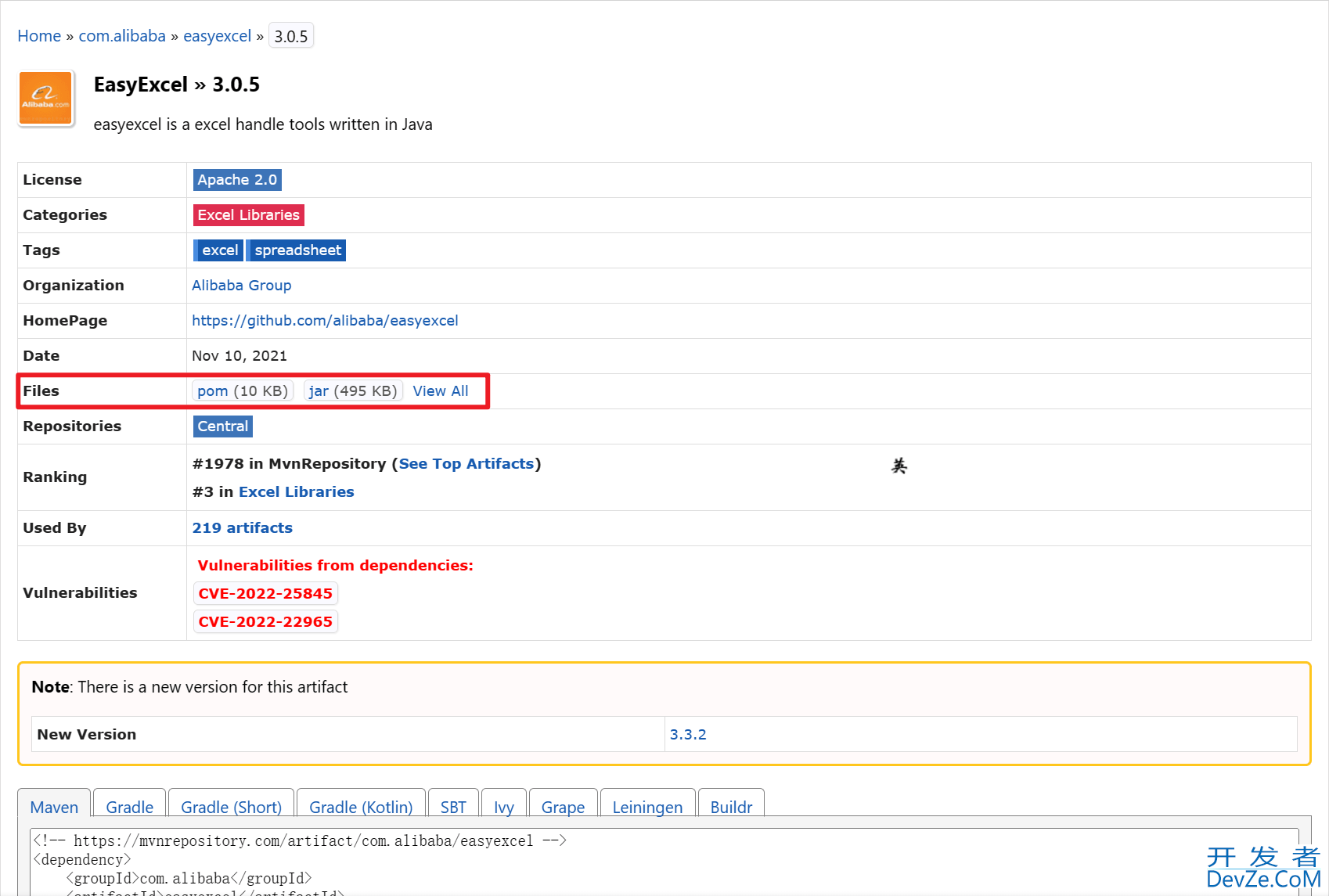Click inside the Maven dependency snippet box
The height and width of the screenshot is (896, 1329).
664,862
